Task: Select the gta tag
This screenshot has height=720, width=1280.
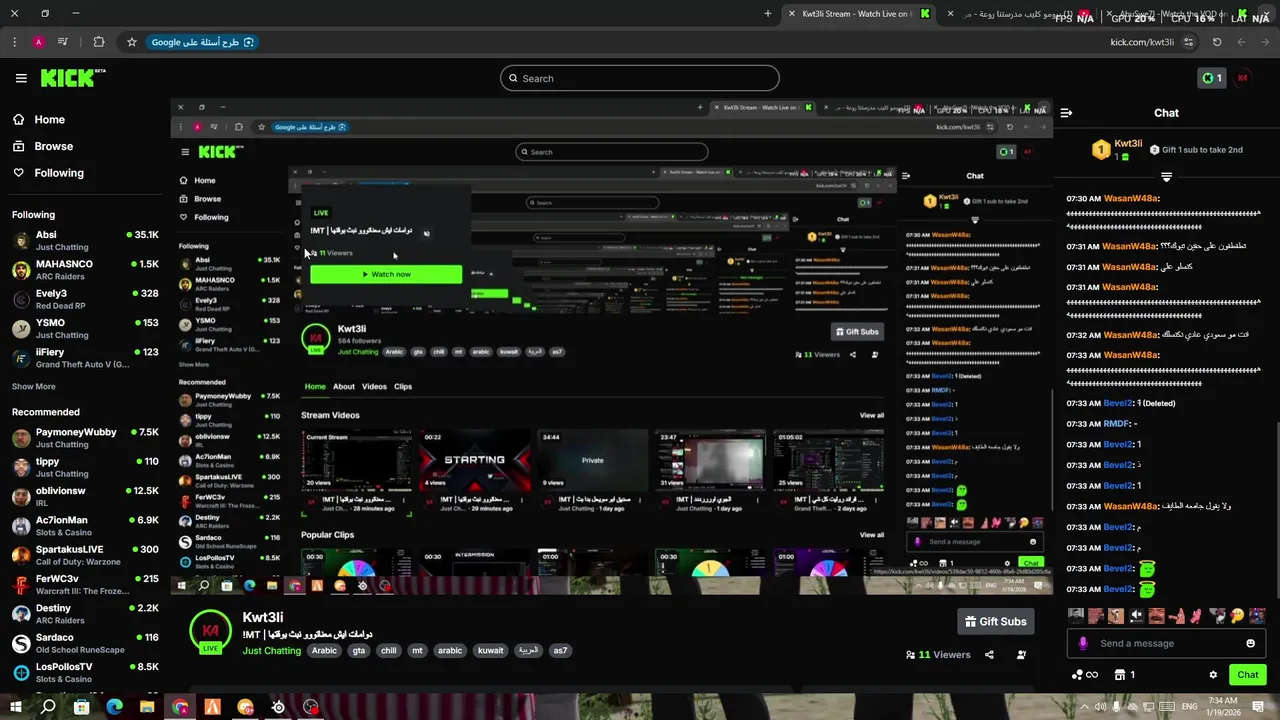Action: click(x=359, y=650)
